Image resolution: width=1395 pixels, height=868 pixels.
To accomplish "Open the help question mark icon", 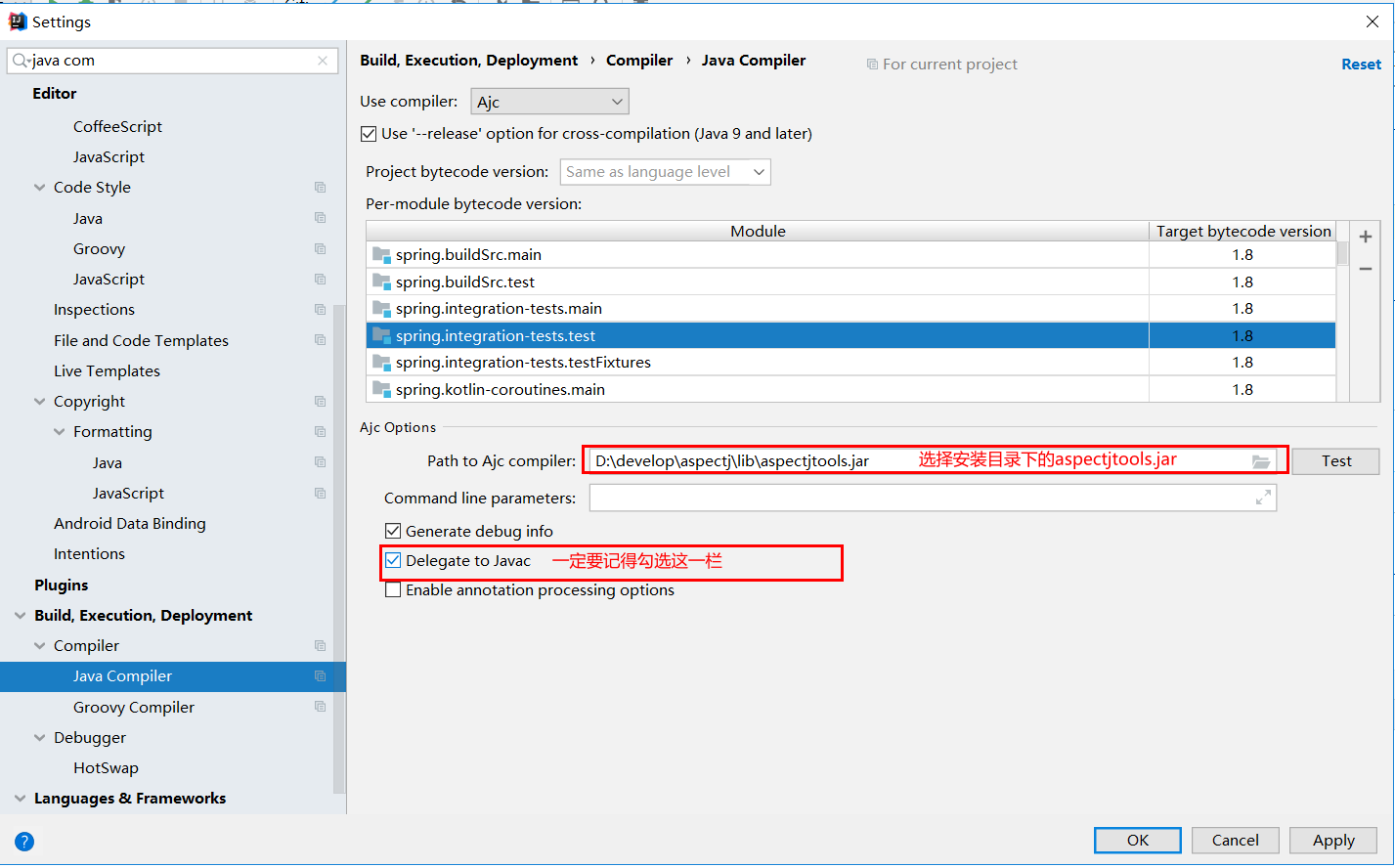I will tap(24, 841).
